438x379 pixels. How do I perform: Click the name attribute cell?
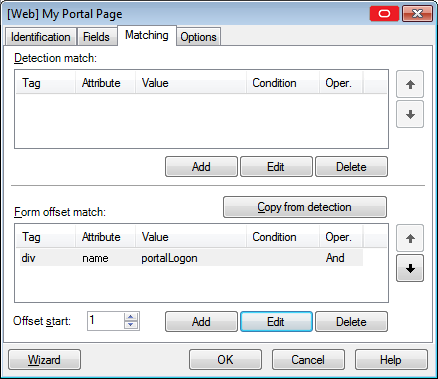click(95, 258)
